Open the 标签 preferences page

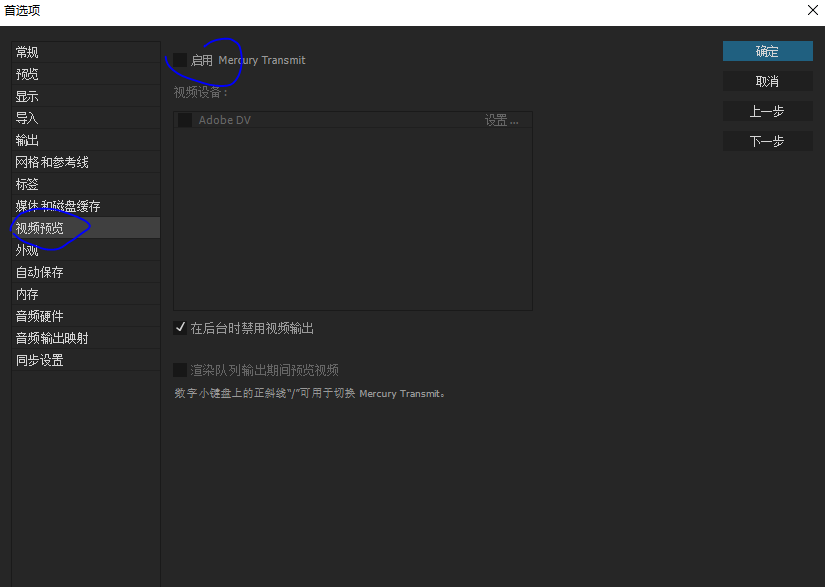point(86,184)
